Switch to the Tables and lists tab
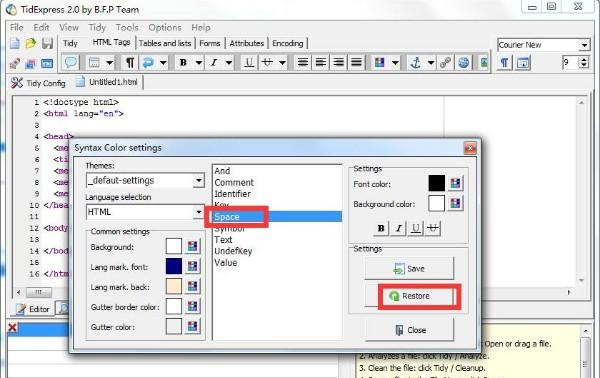Viewport: 600px width, 378px height. [165, 43]
